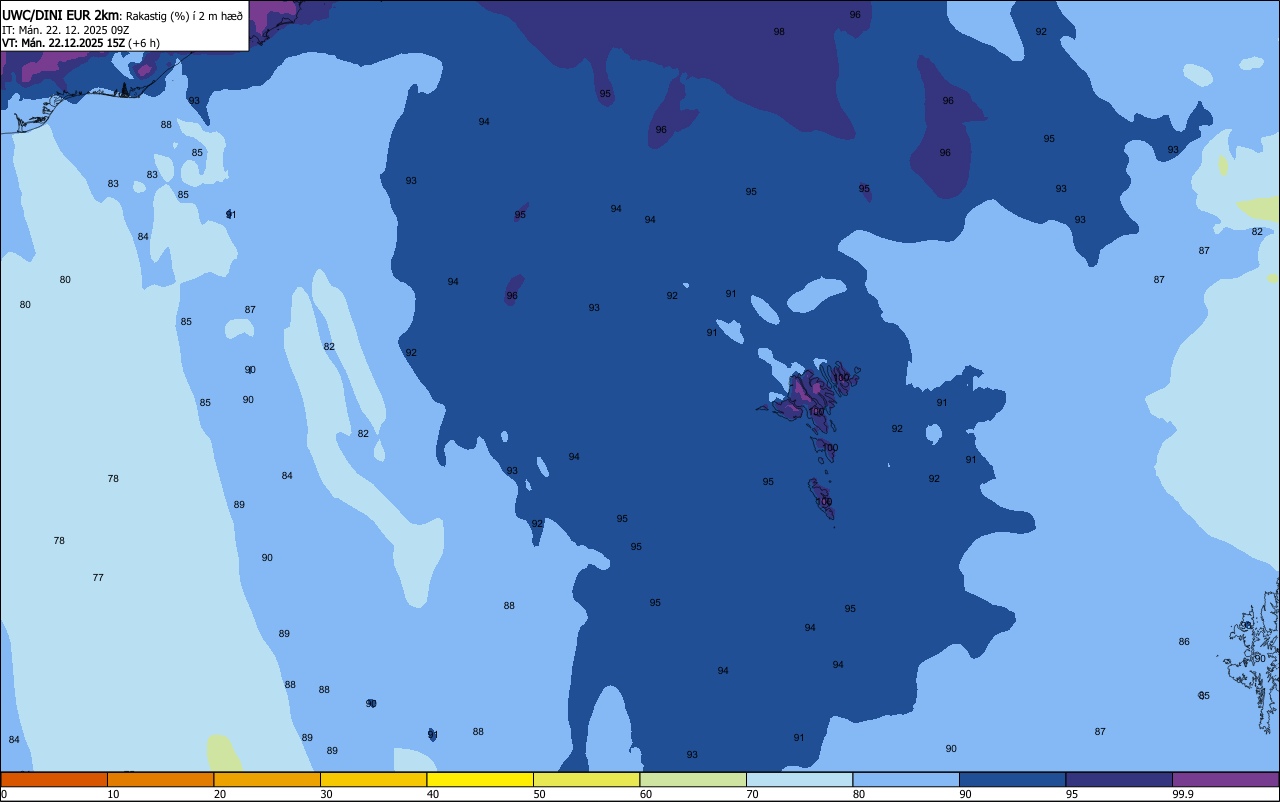Viewport: 1280px width, 802px height.
Task: Click the valid time line 'VT: Mán. 22.12.2025 15Z'
Action: coord(63,43)
